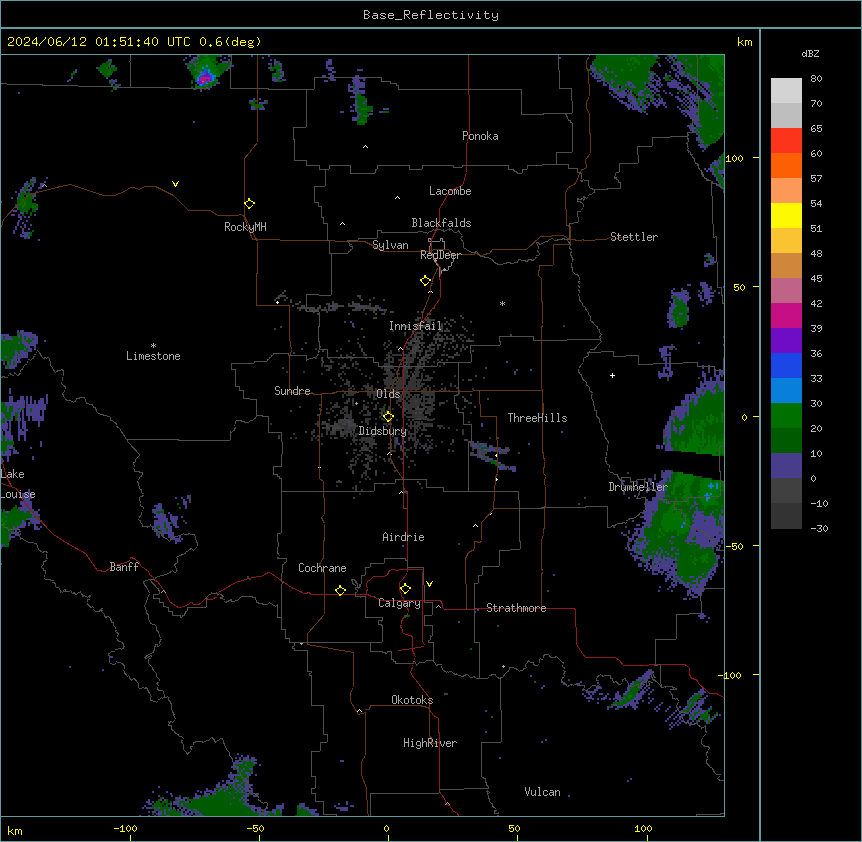Screen dimensions: 862x842
Task: Click the white asterisk east of Innisfail
Action: click(502, 303)
